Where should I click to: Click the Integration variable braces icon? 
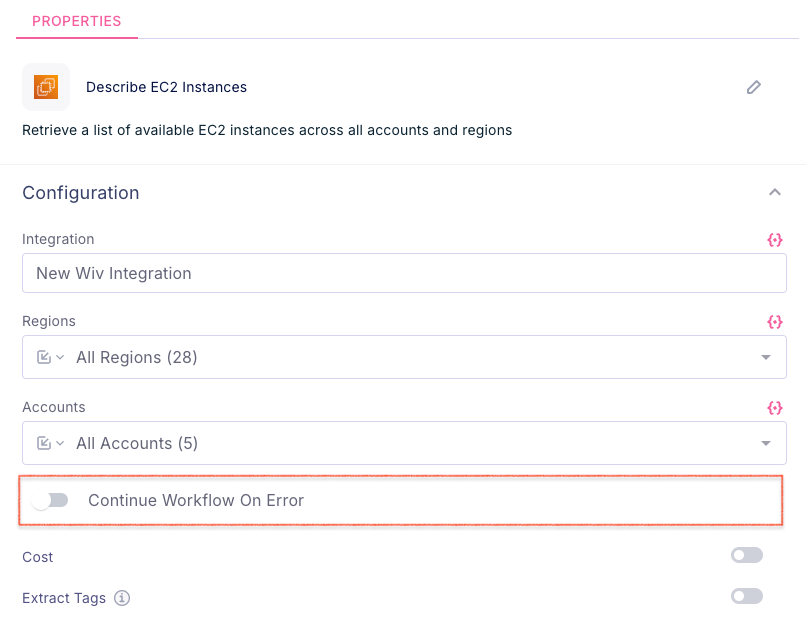775,240
